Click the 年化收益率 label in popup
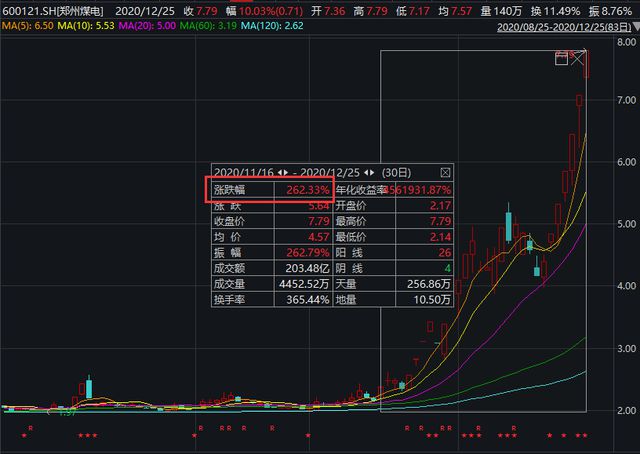640x454 pixels. point(361,190)
